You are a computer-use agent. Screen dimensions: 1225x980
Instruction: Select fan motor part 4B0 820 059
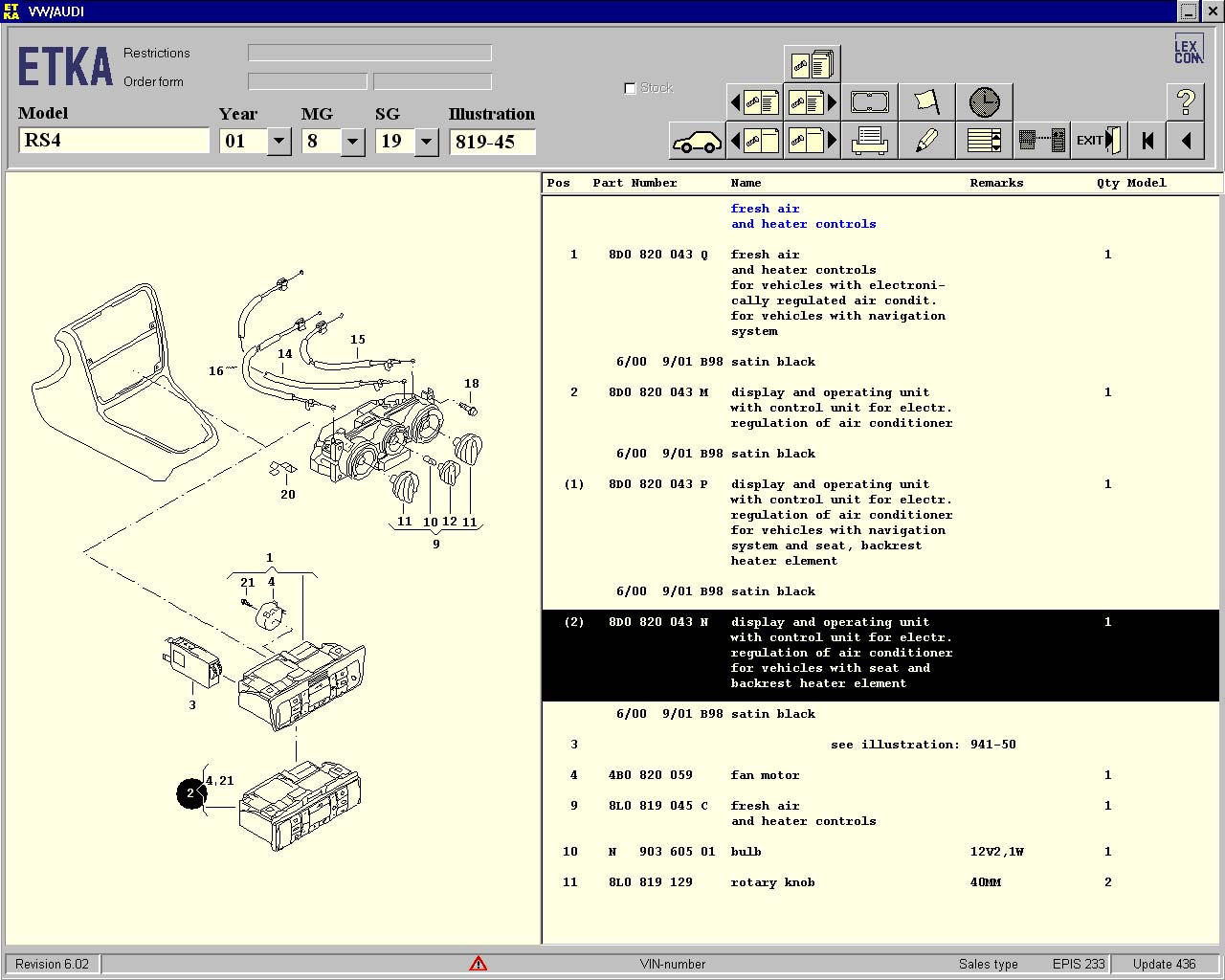tap(880, 775)
